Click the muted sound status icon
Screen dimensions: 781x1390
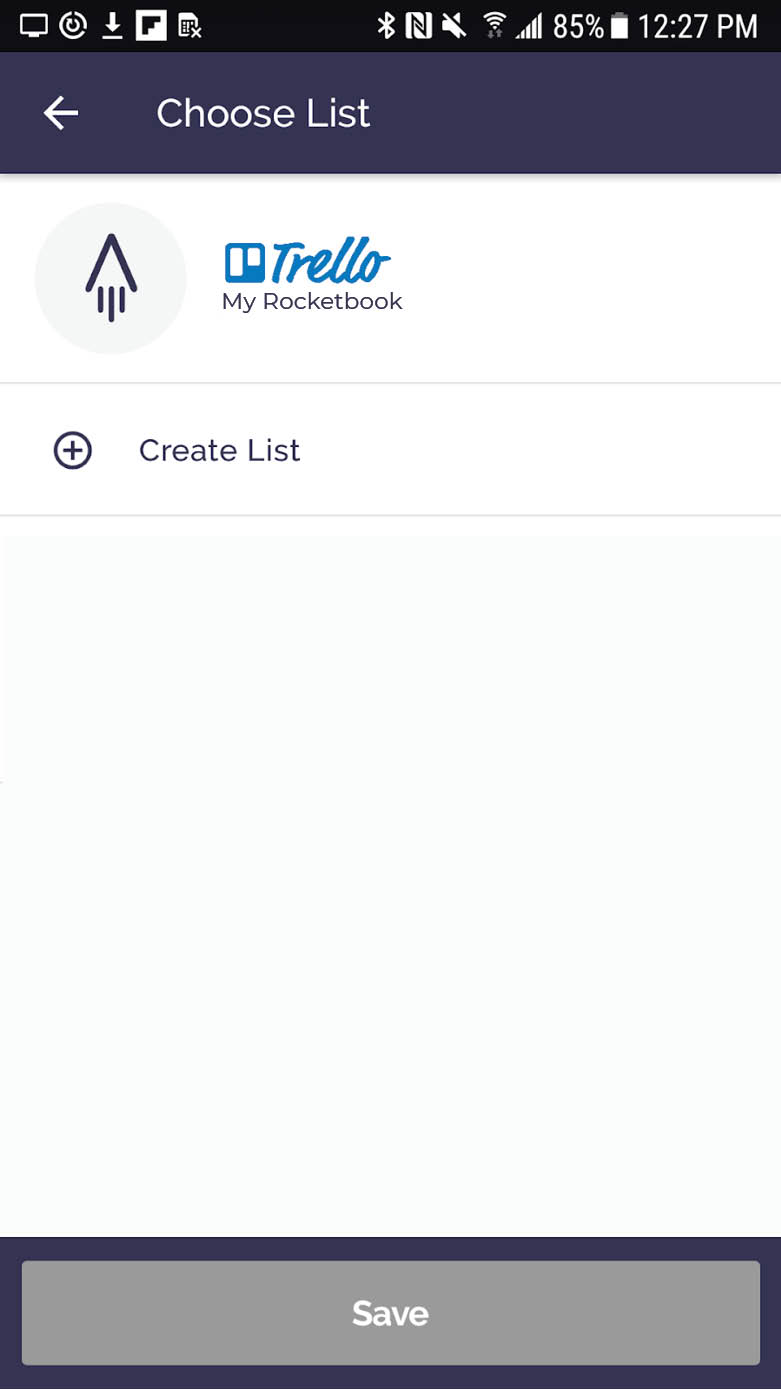[x=454, y=26]
